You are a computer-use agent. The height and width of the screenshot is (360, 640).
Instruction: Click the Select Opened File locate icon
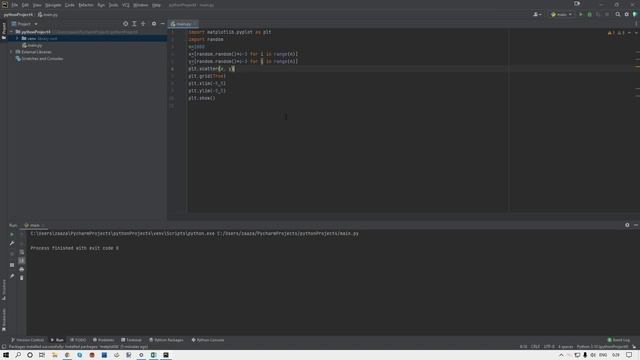coord(125,24)
